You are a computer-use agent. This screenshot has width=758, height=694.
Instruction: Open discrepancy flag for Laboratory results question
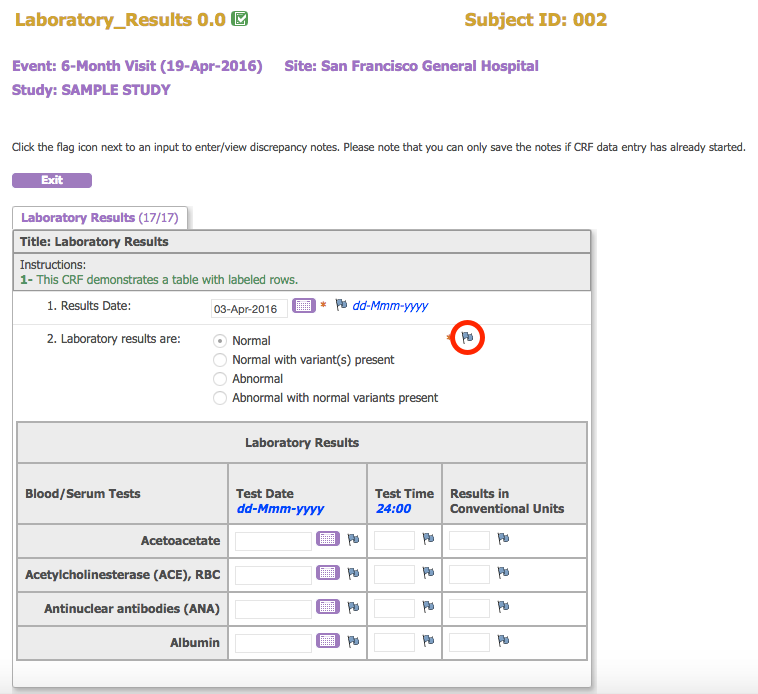[468, 339]
